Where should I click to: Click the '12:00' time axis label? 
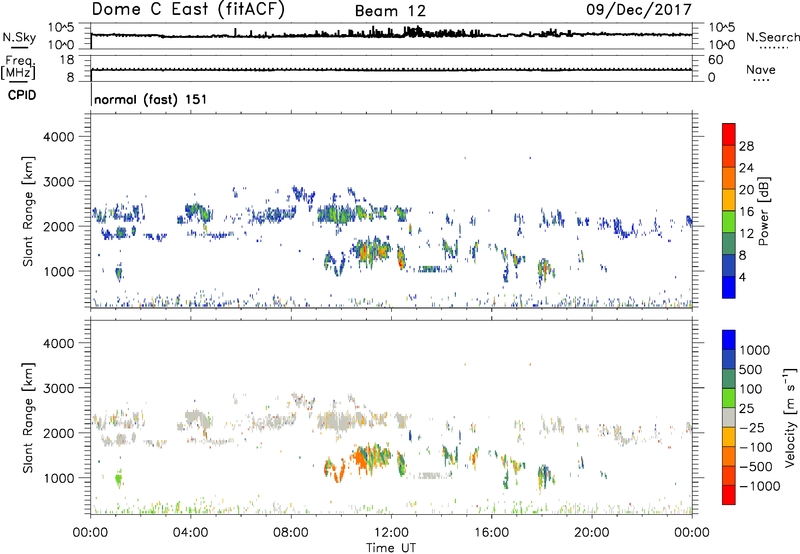391,533
